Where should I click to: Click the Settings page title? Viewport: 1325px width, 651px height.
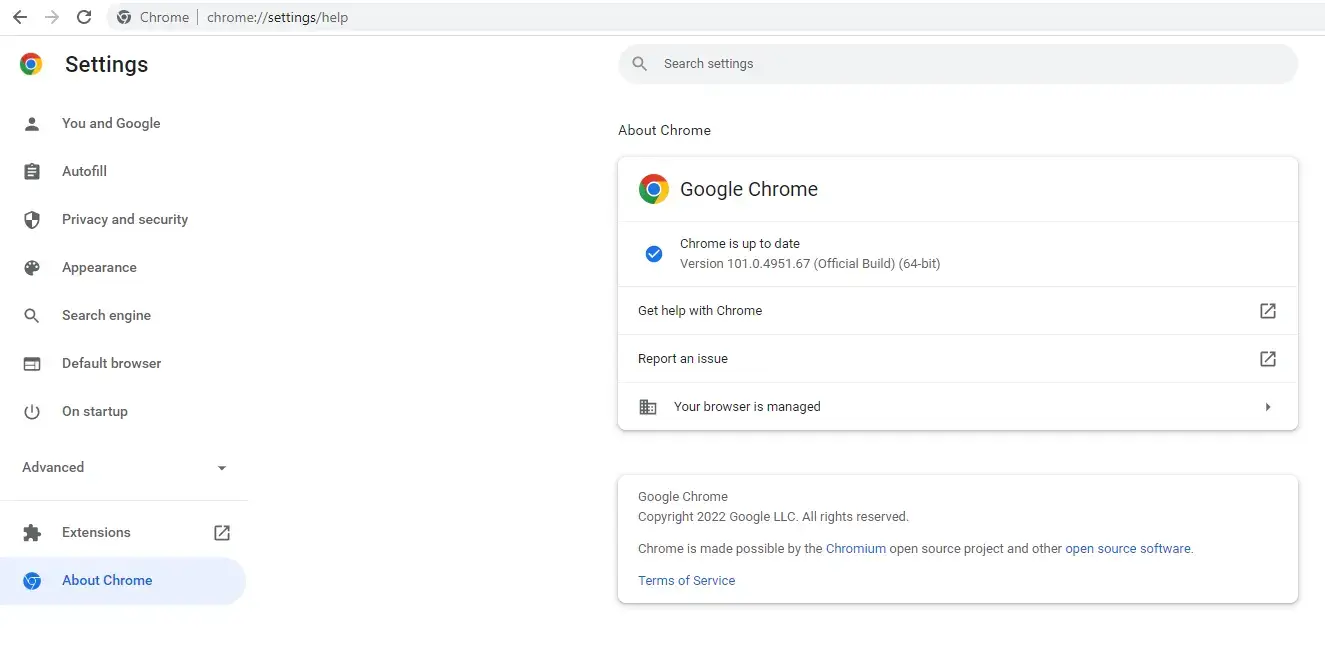tap(106, 64)
